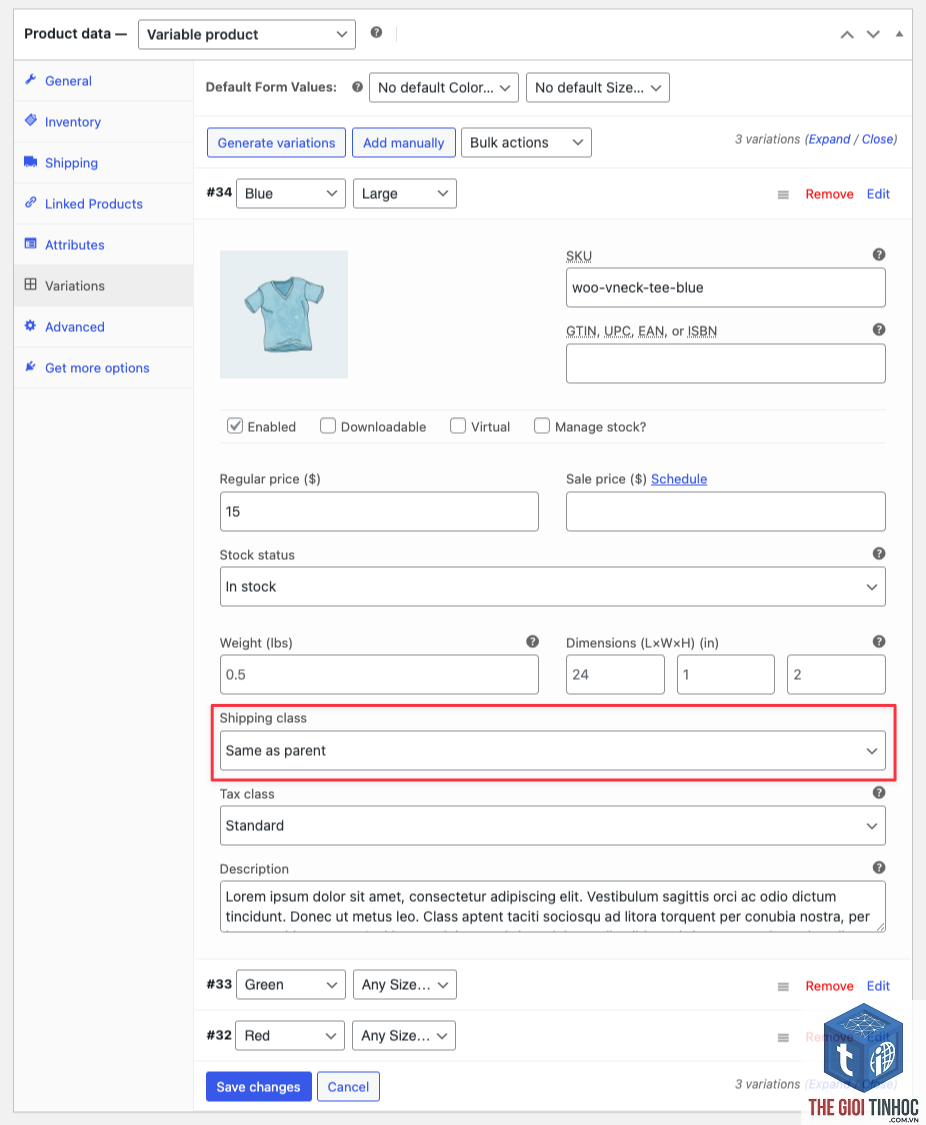Click the Dimensions help icon

coord(879,641)
